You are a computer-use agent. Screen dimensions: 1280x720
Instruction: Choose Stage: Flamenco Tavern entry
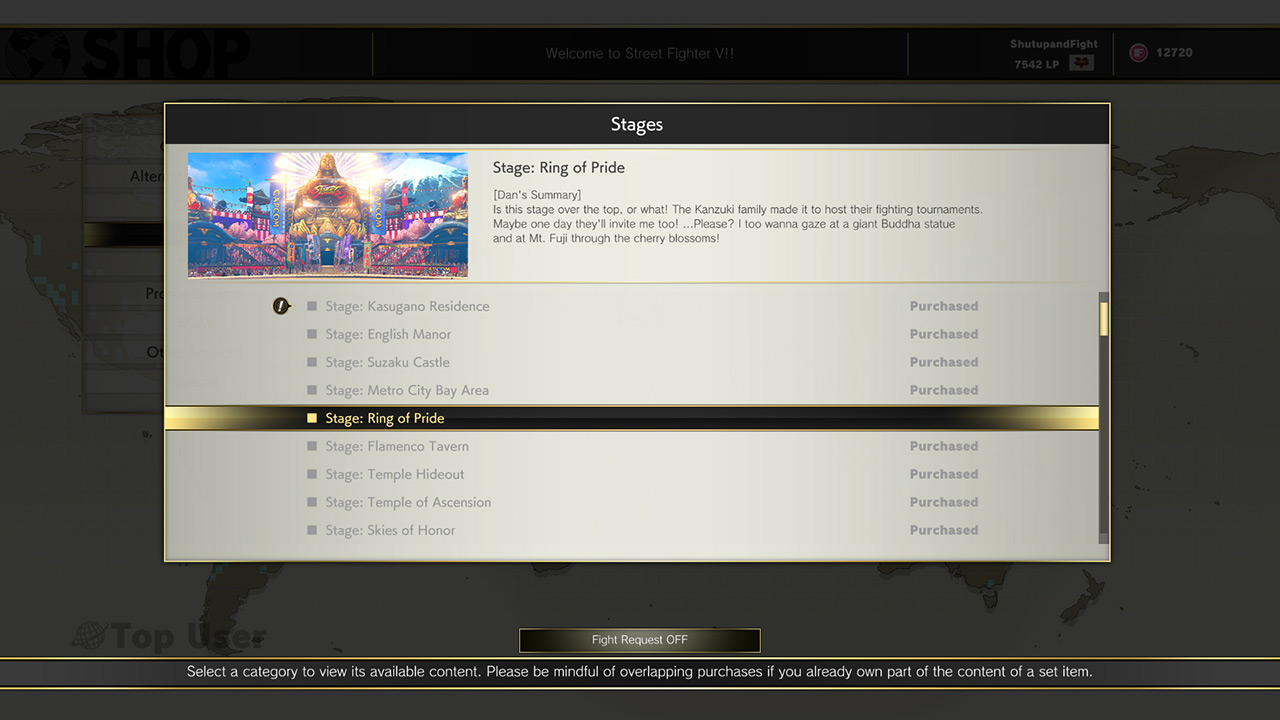pyautogui.click(x=396, y=446)
